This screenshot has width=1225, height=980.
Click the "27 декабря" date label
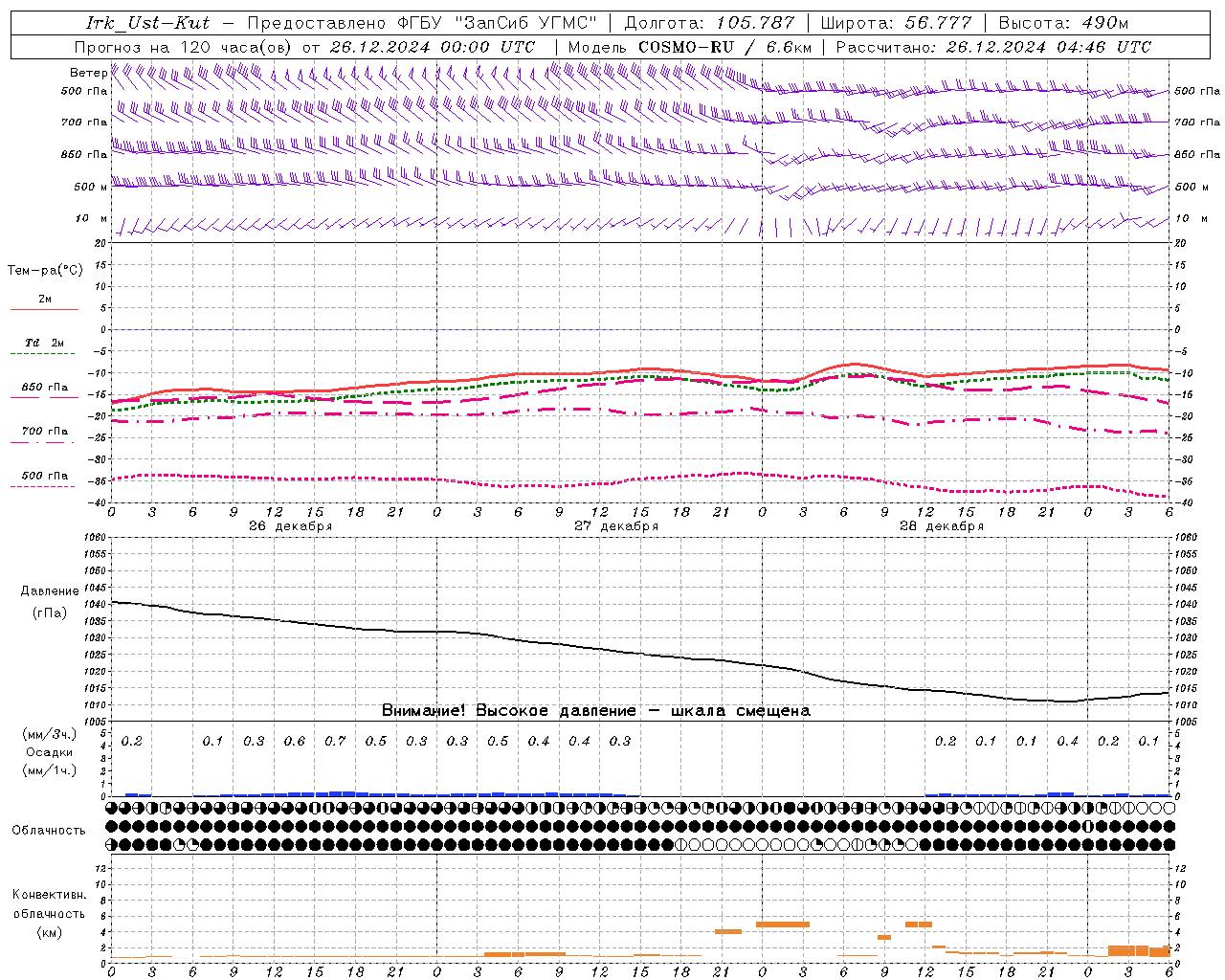[x=616, y=526]
